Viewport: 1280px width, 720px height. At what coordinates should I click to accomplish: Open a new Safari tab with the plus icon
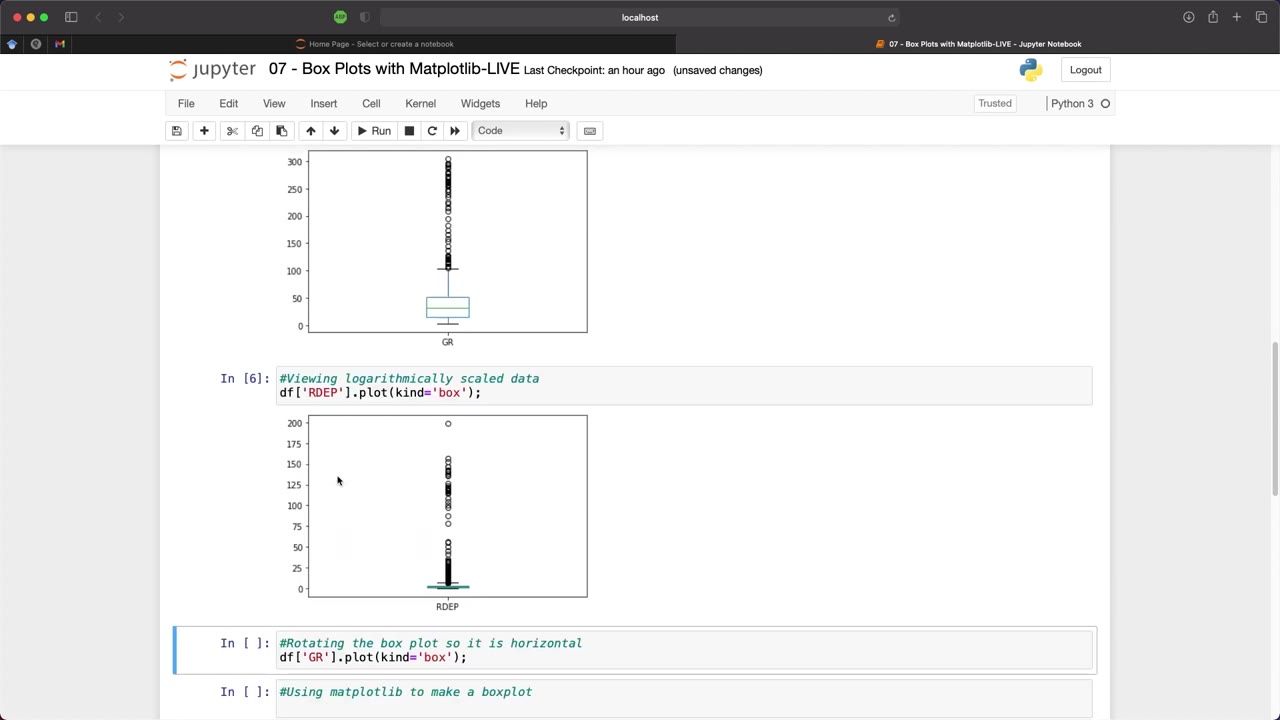(1237, 17)
